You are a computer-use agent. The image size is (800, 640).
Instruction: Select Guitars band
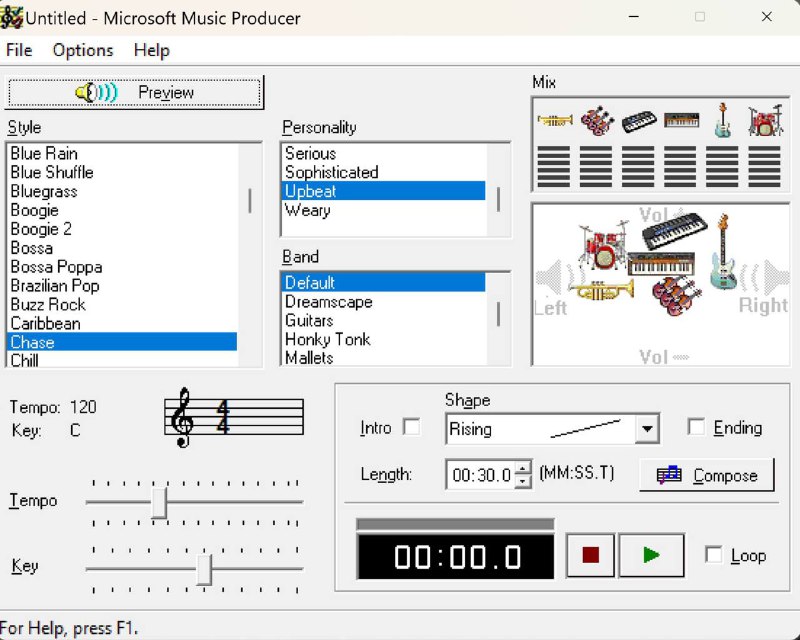[383, 320]
